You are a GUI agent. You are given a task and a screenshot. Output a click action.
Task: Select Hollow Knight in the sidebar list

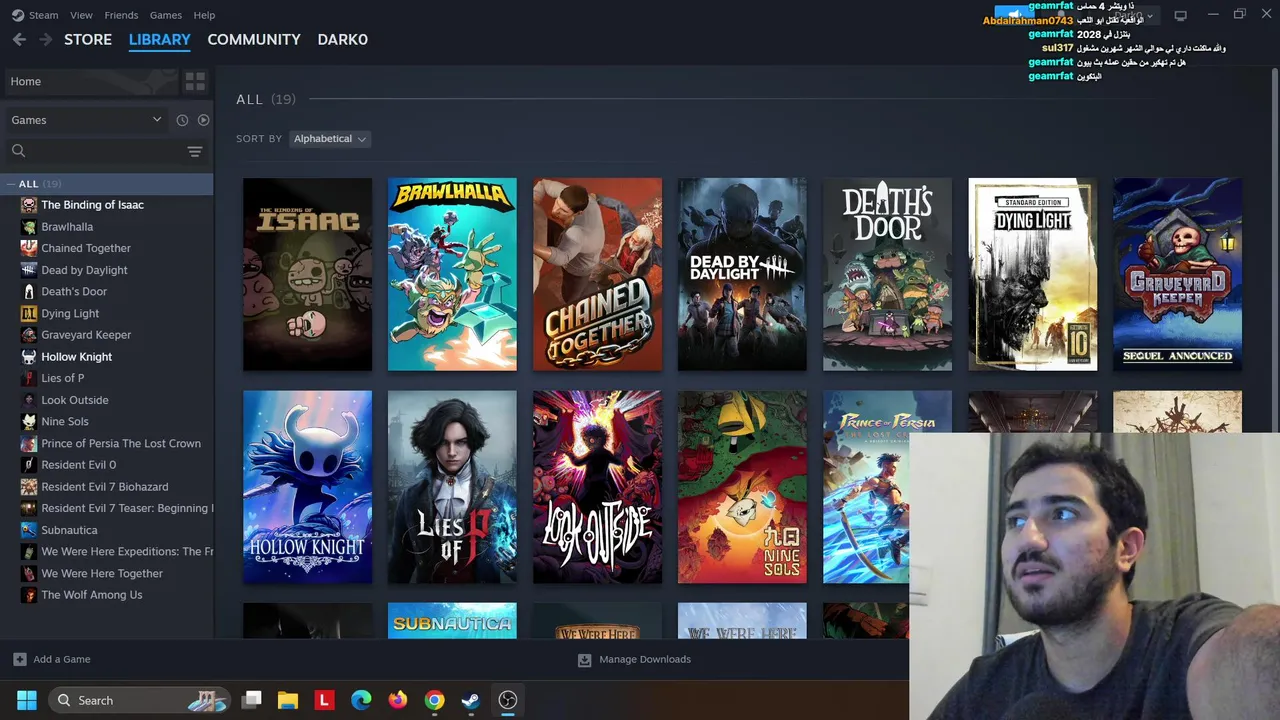point(76,357)
